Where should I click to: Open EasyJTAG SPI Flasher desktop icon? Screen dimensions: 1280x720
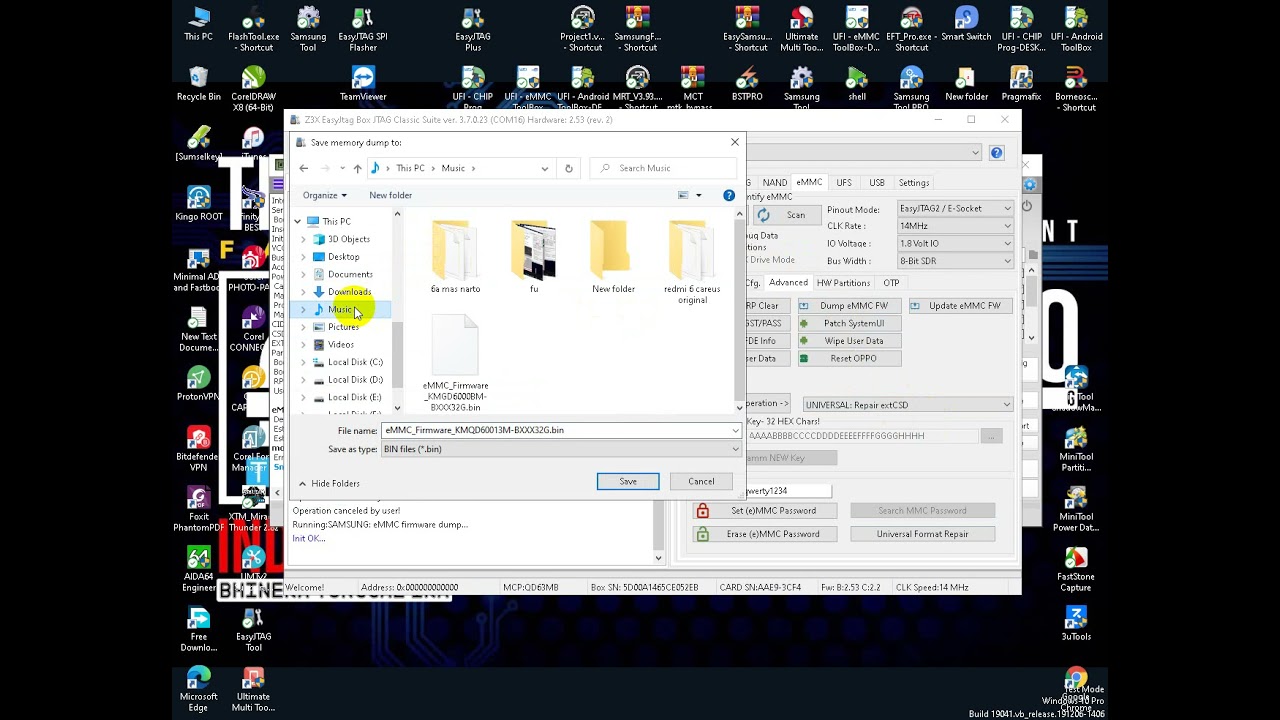[363, 30]
